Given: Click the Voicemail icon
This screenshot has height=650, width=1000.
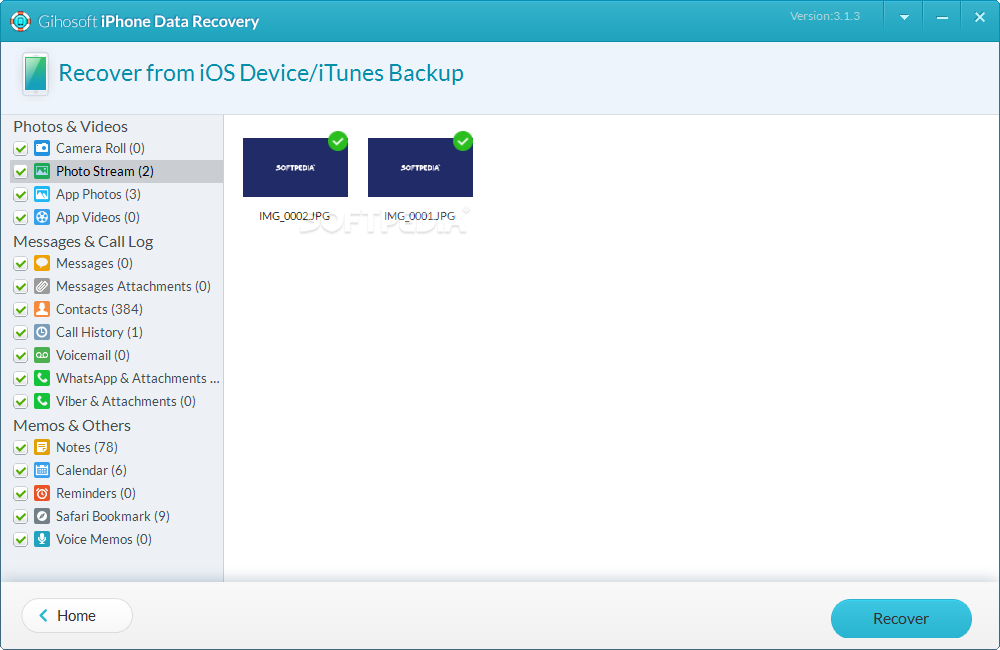Looking at the screenshot, I should click(x=42, y=355).
